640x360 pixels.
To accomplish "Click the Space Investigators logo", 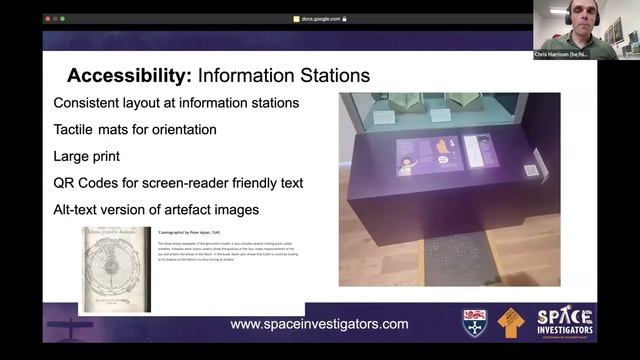I will pos(565,322).
